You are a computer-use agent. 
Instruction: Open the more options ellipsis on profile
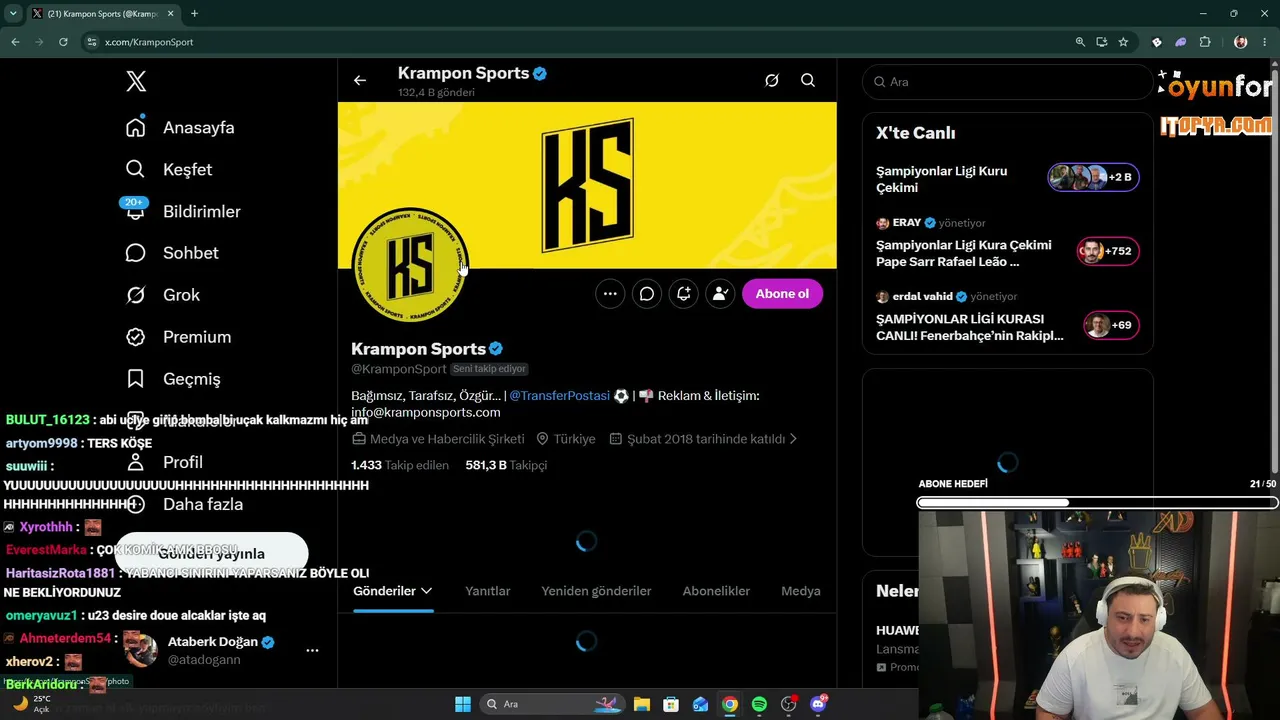click(610, 294)
